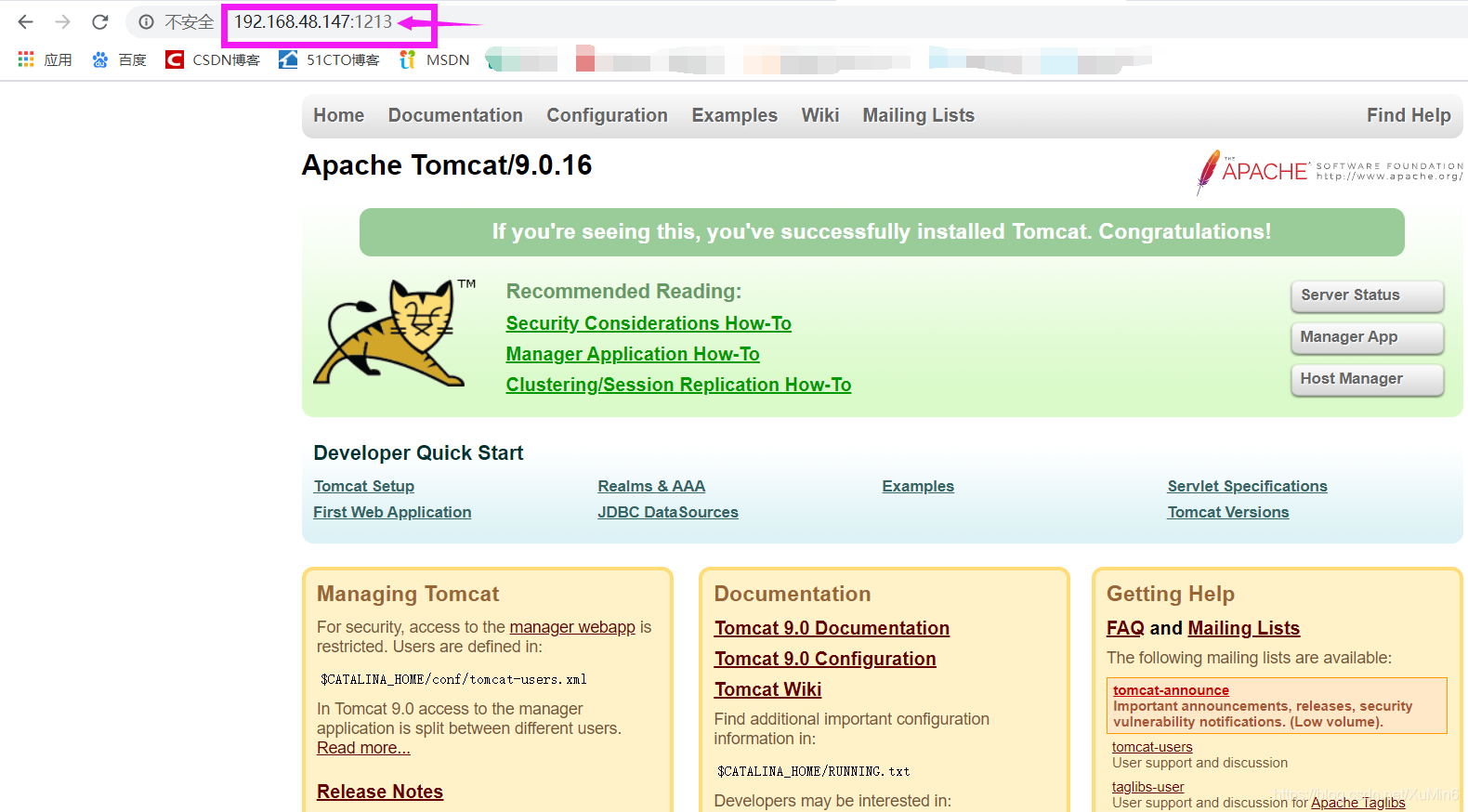Click the browser forward arrow
This screenshot has height=812, width=1468.
click(62, 21)
